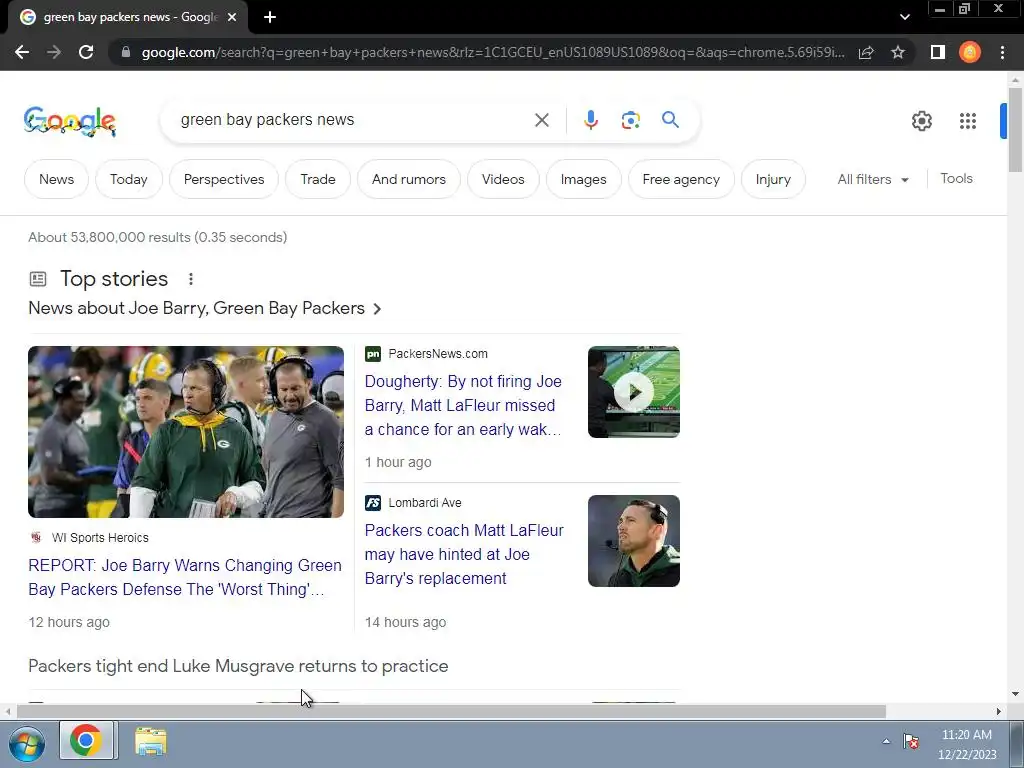Open Windows Explorer from the taskbar
The width and height of the screenshot is (1024, 768).
151,742
